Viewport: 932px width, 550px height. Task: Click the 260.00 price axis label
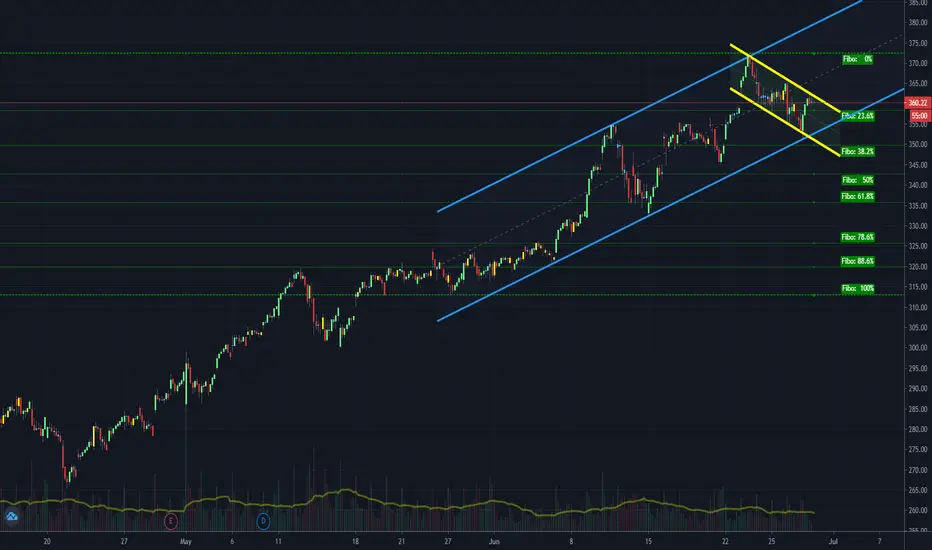(x=918, y=510)
